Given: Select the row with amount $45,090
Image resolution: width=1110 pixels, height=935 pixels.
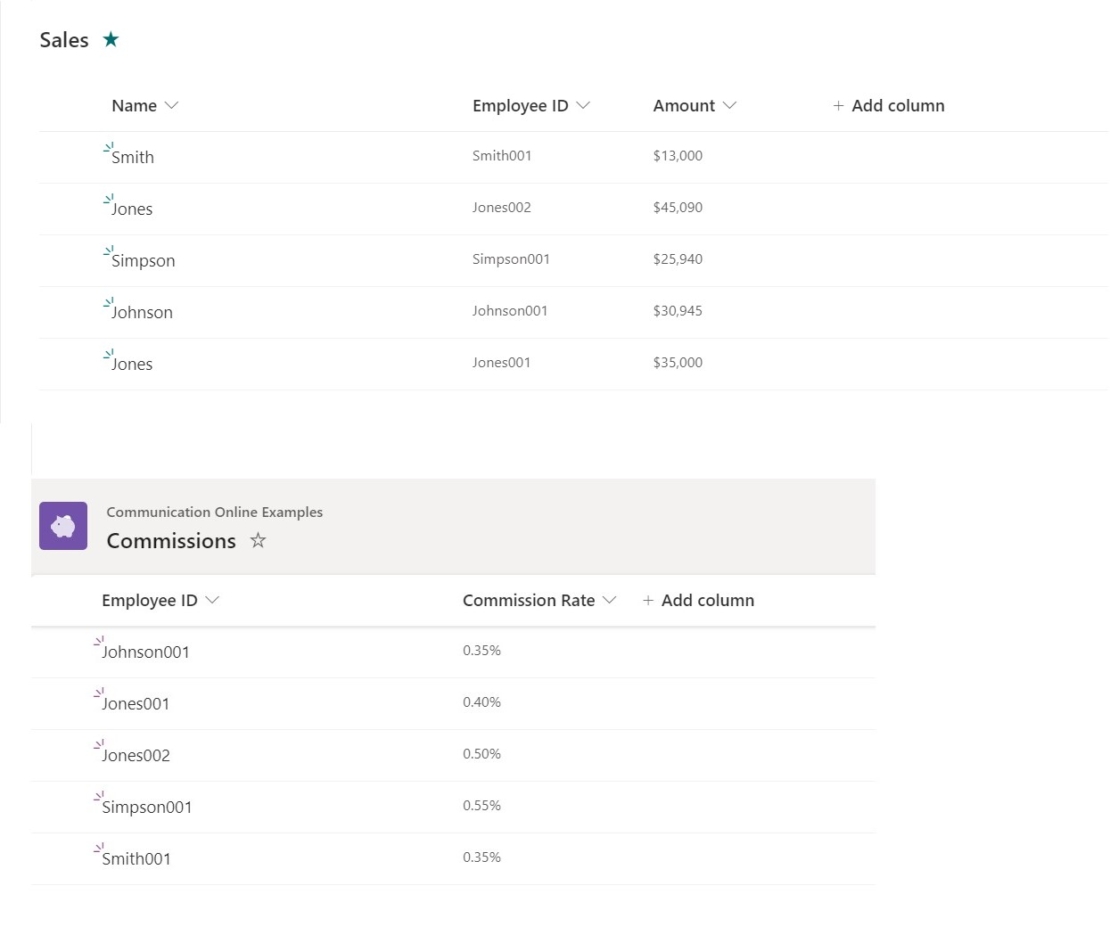Looking at the screenshot, I should pos(677,209).
